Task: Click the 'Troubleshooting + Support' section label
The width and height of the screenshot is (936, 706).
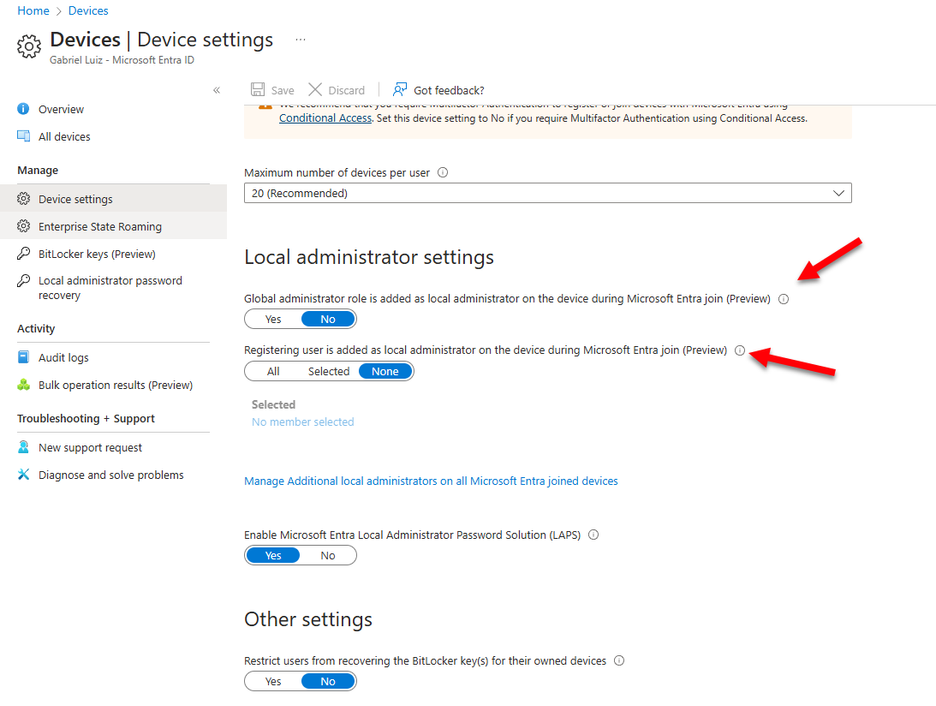Action: click(x=86, y=418)
